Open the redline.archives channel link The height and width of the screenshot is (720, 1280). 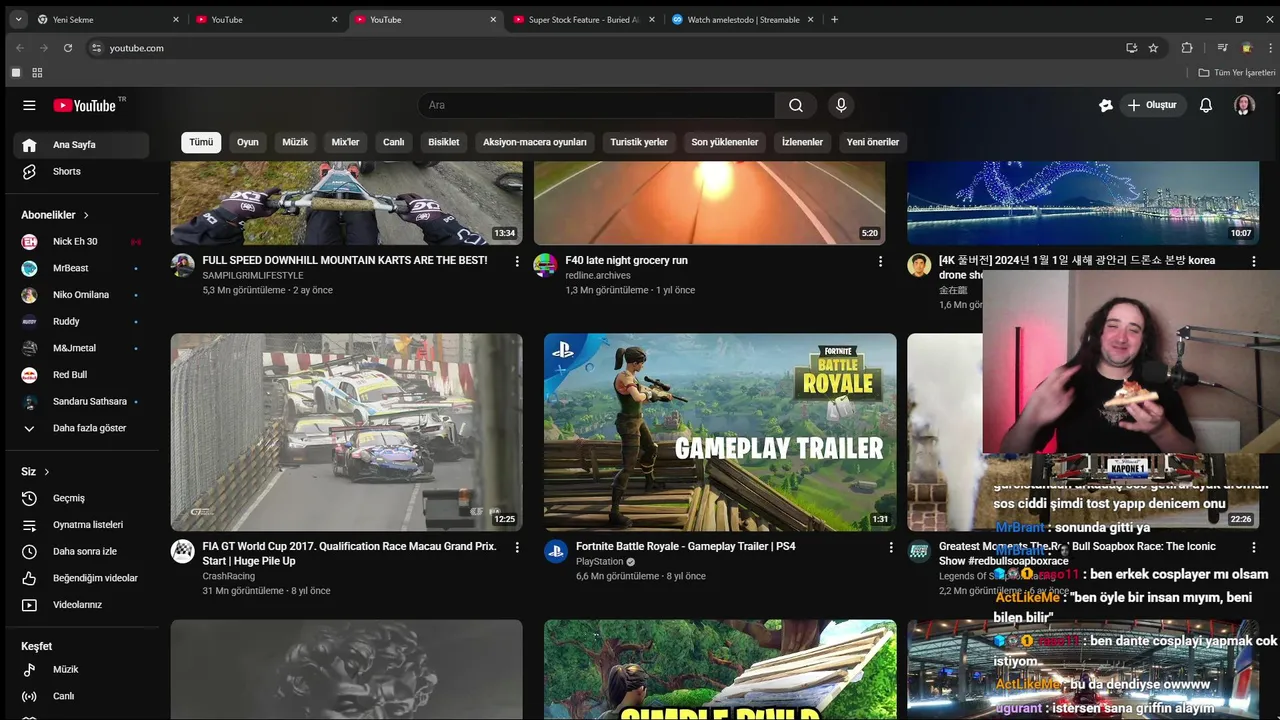[x=598, y=275]
